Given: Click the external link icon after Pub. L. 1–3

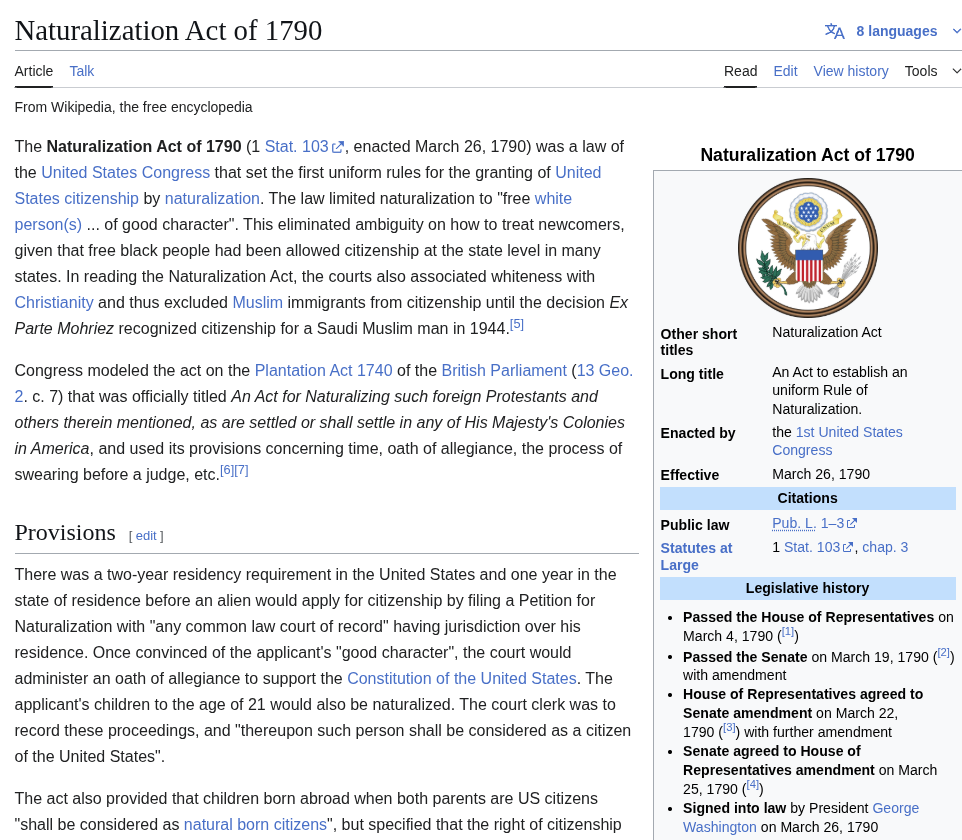Looking at the screenshot, I should 852,523.
